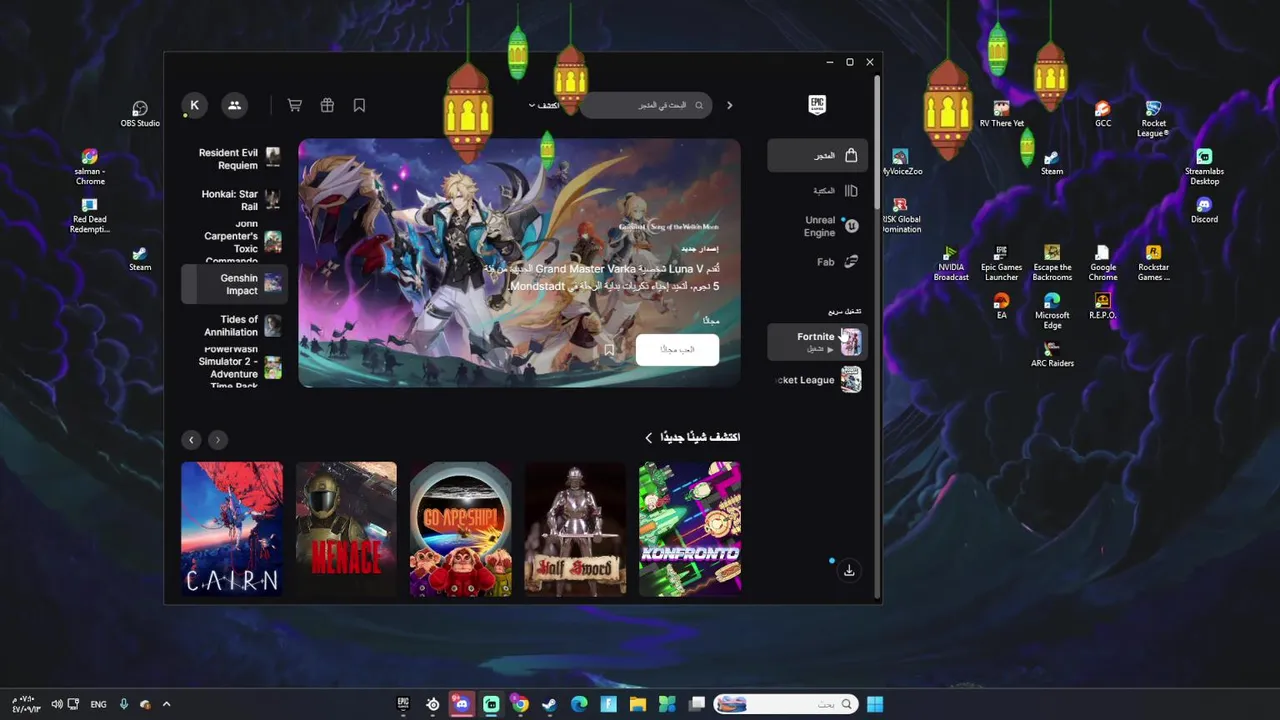Open the K profile avatar
This screenshot has height=720, width=1280.
(x=194, y=105)
